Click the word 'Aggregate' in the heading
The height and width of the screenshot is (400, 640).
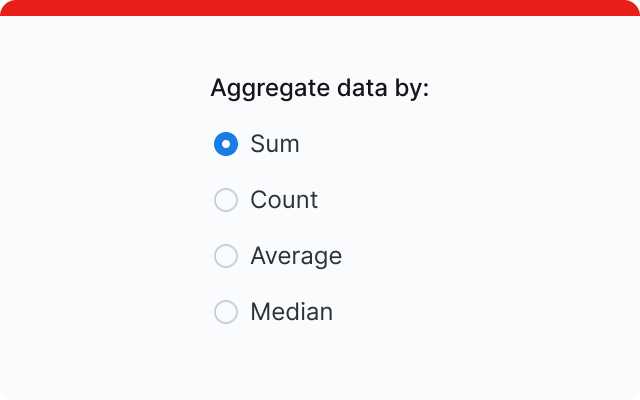click(256, 88)
